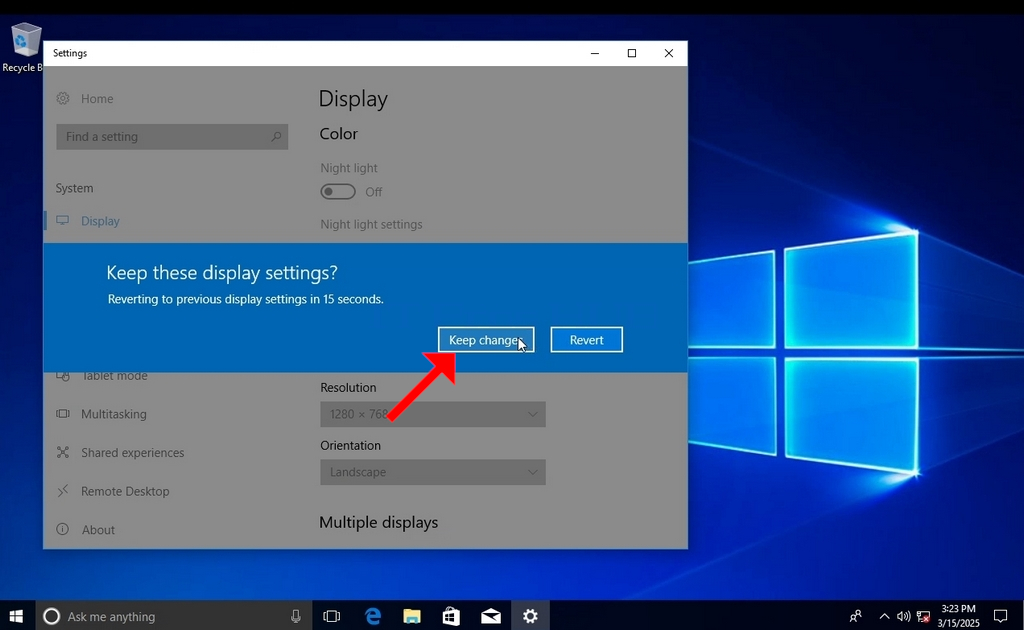Click the Display page heading

point(353,99)
